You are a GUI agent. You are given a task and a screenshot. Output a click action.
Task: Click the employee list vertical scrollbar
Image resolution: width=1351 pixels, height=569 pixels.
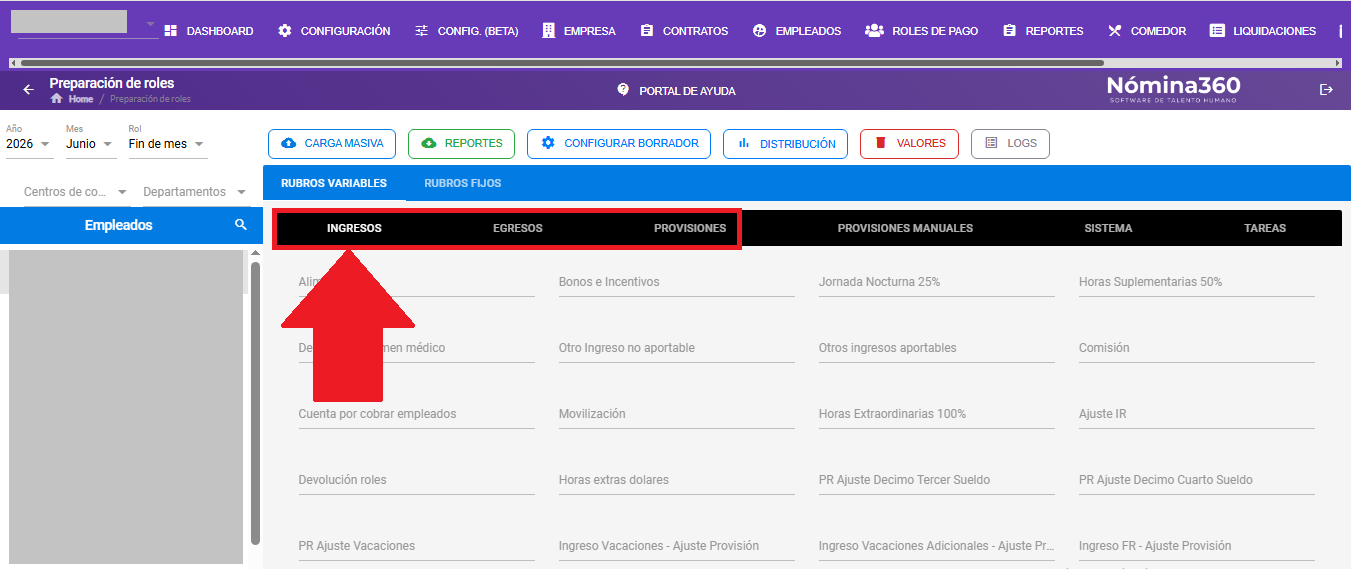pos(255,402)
